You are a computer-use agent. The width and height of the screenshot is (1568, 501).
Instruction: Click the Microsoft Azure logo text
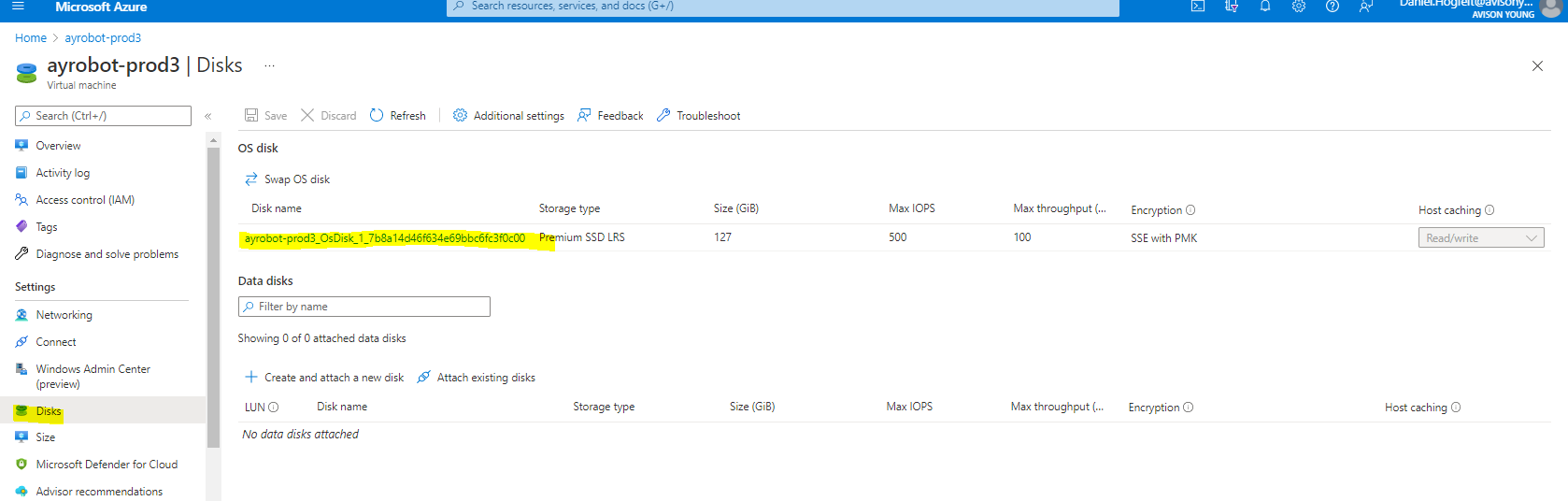(x=101, y=7)
